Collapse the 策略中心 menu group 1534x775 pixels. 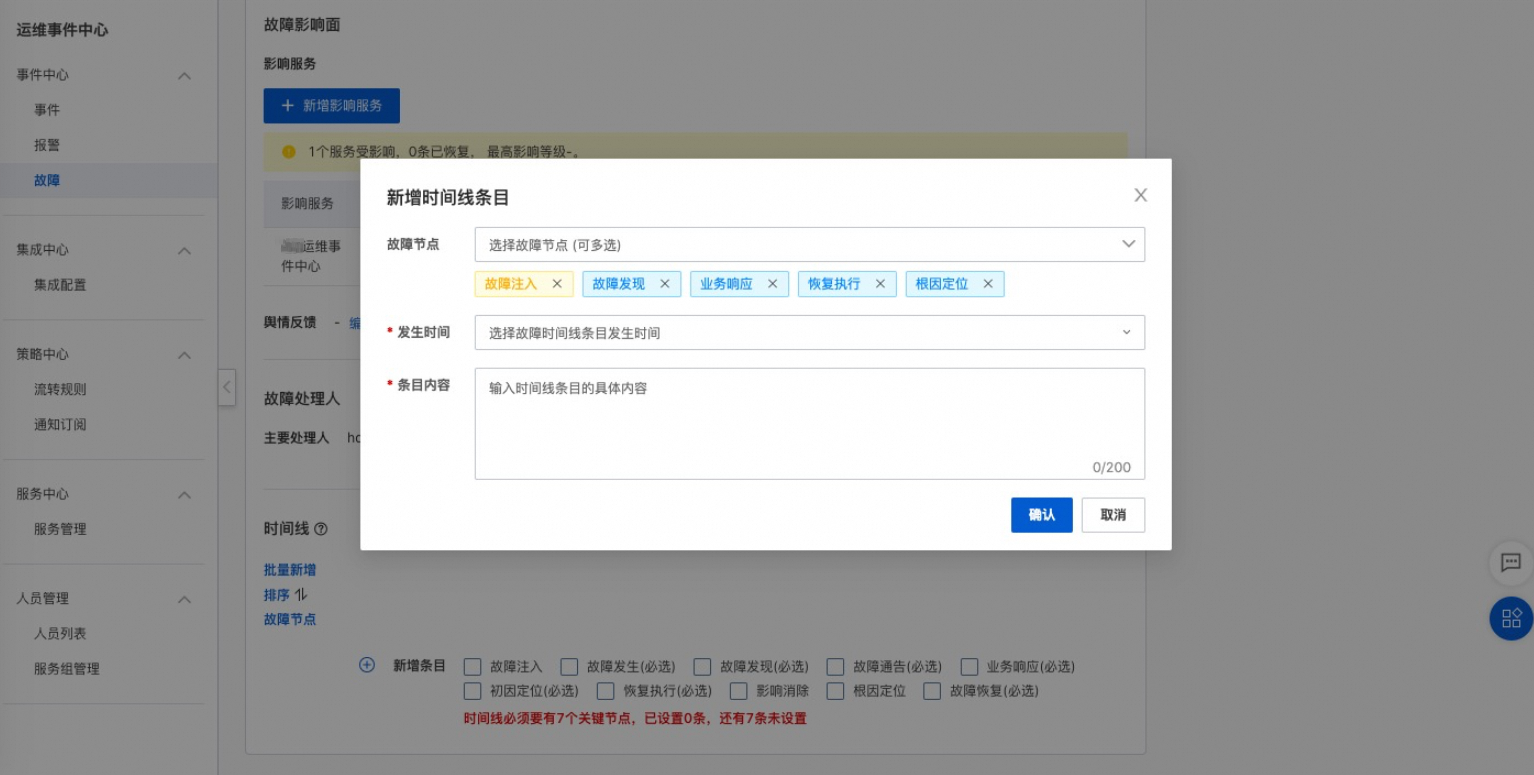[x=184, y=356]
